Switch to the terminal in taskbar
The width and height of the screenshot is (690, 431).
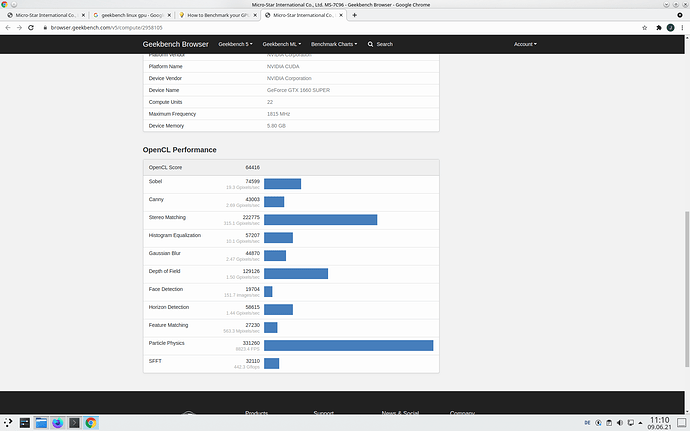74,423
